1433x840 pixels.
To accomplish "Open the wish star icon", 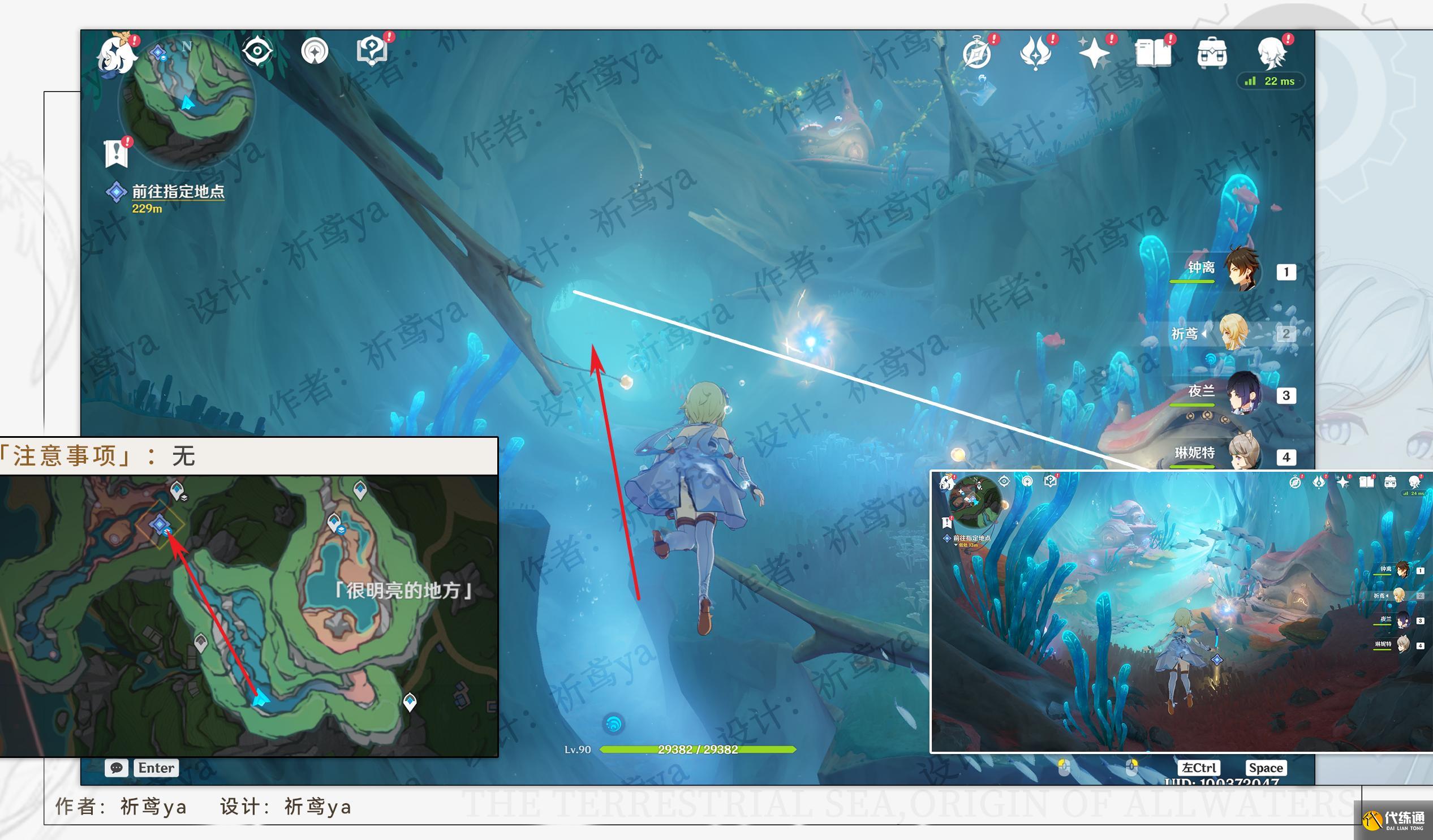I will (1094, 54).
